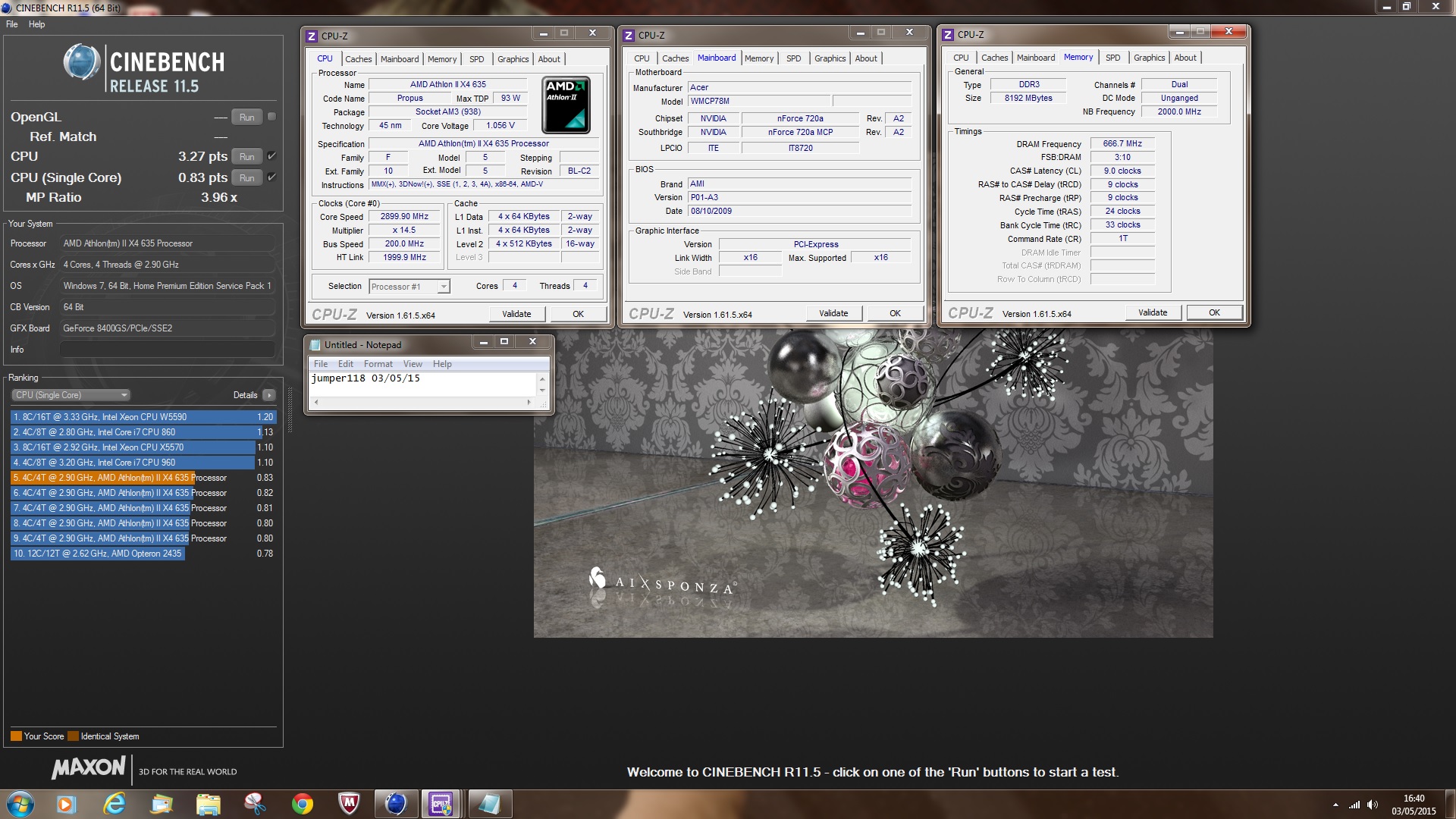Select ranking row Intel Core i7 CPU 860
This screenshot has height=819, width=1456.
[143, 432]
